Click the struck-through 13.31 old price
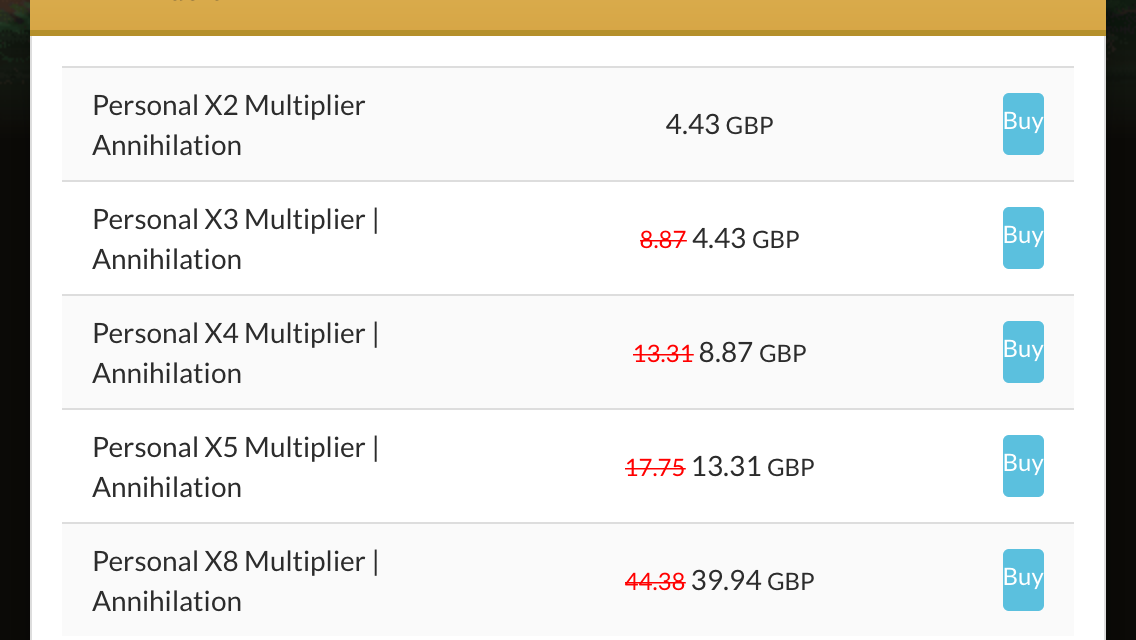 pyautogui.click(x=663, y=353)
